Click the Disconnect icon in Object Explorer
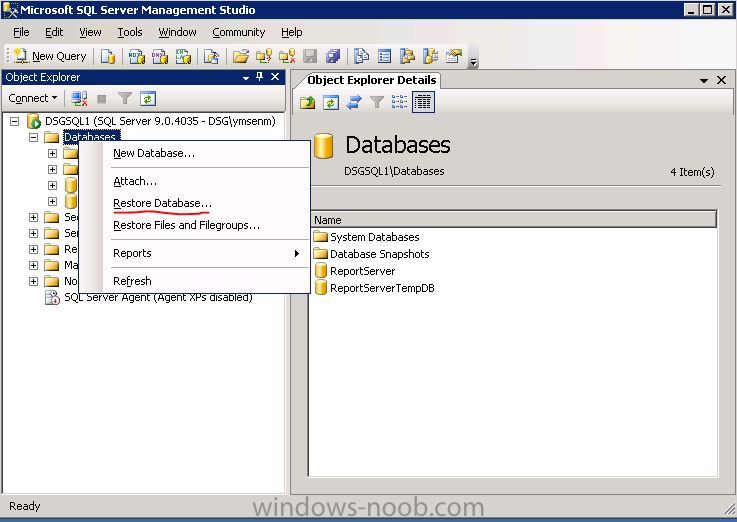Screen dimensions: 737x522 (79, 99)
